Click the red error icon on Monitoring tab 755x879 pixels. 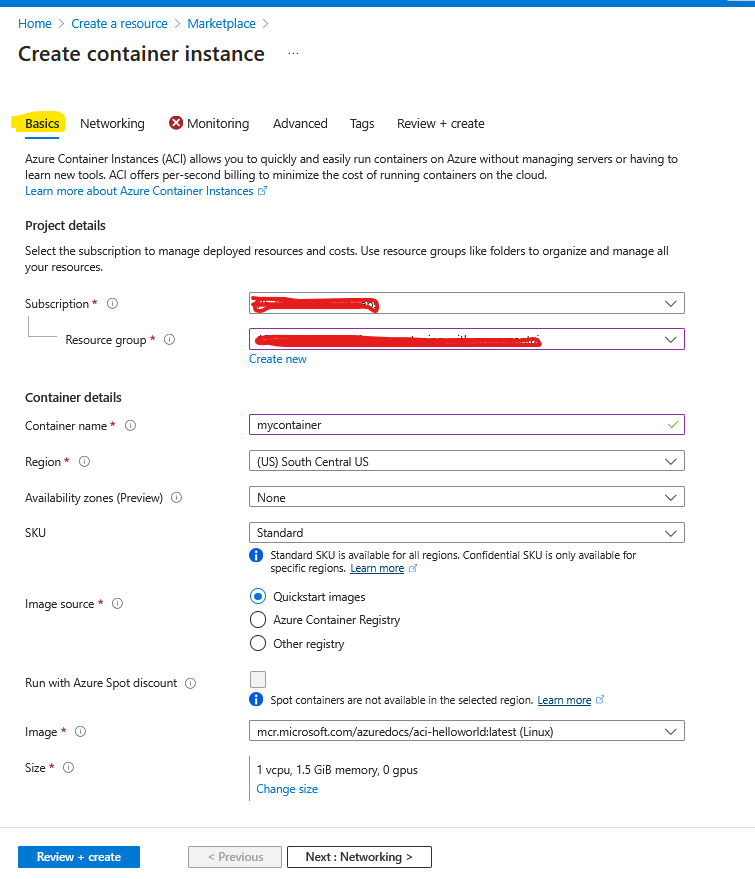pos(176,123)
